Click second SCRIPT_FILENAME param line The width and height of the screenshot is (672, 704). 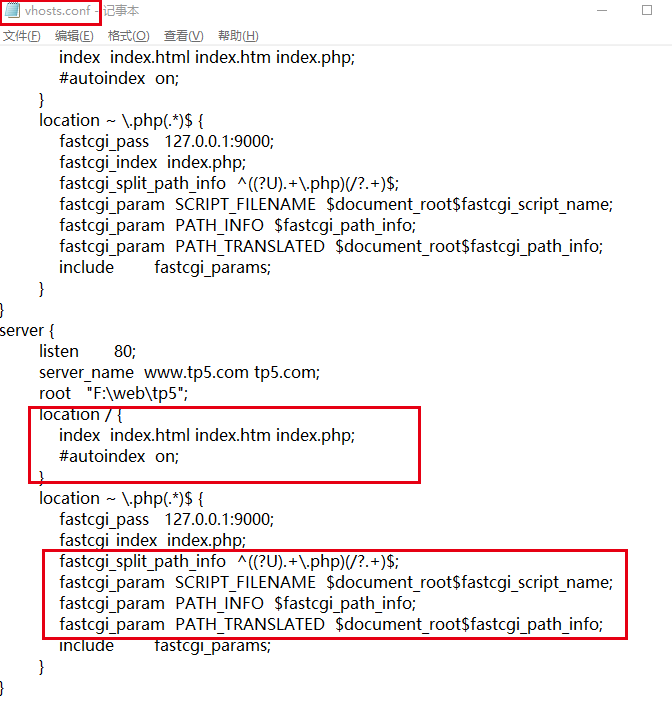click(x=336, y=583)
